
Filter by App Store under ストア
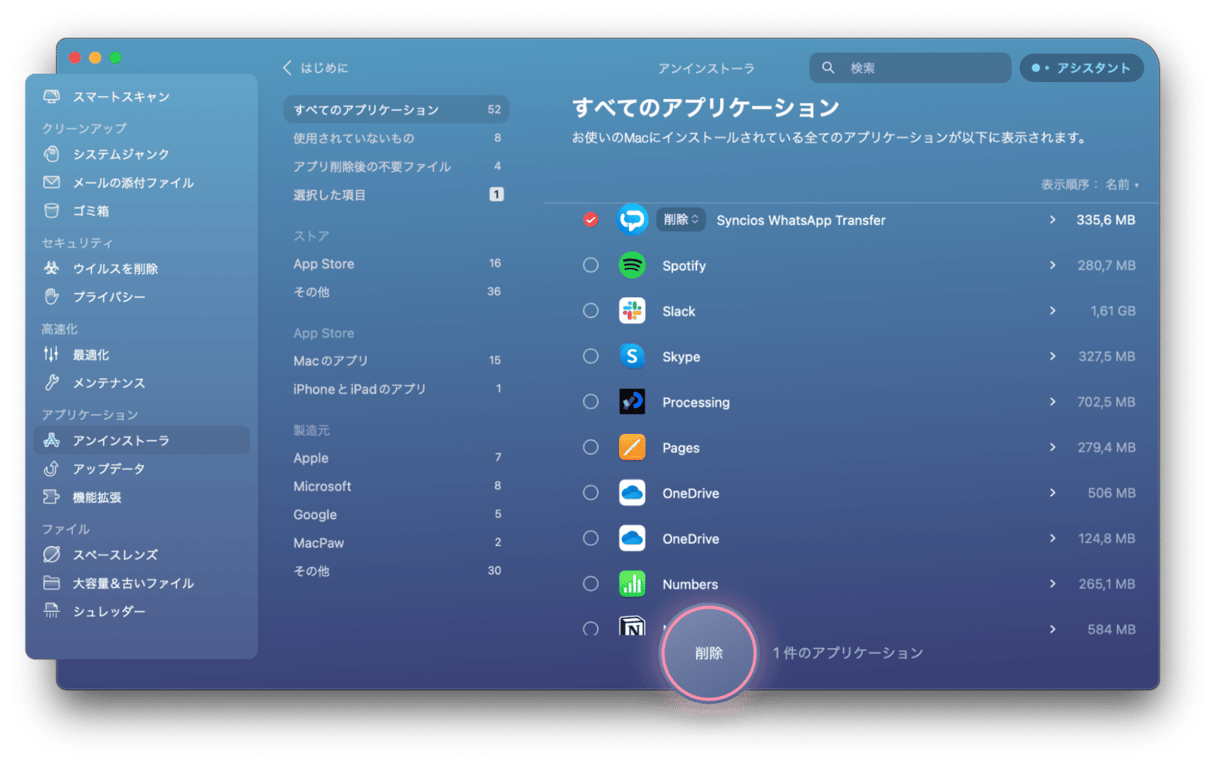tap(397, 264)
